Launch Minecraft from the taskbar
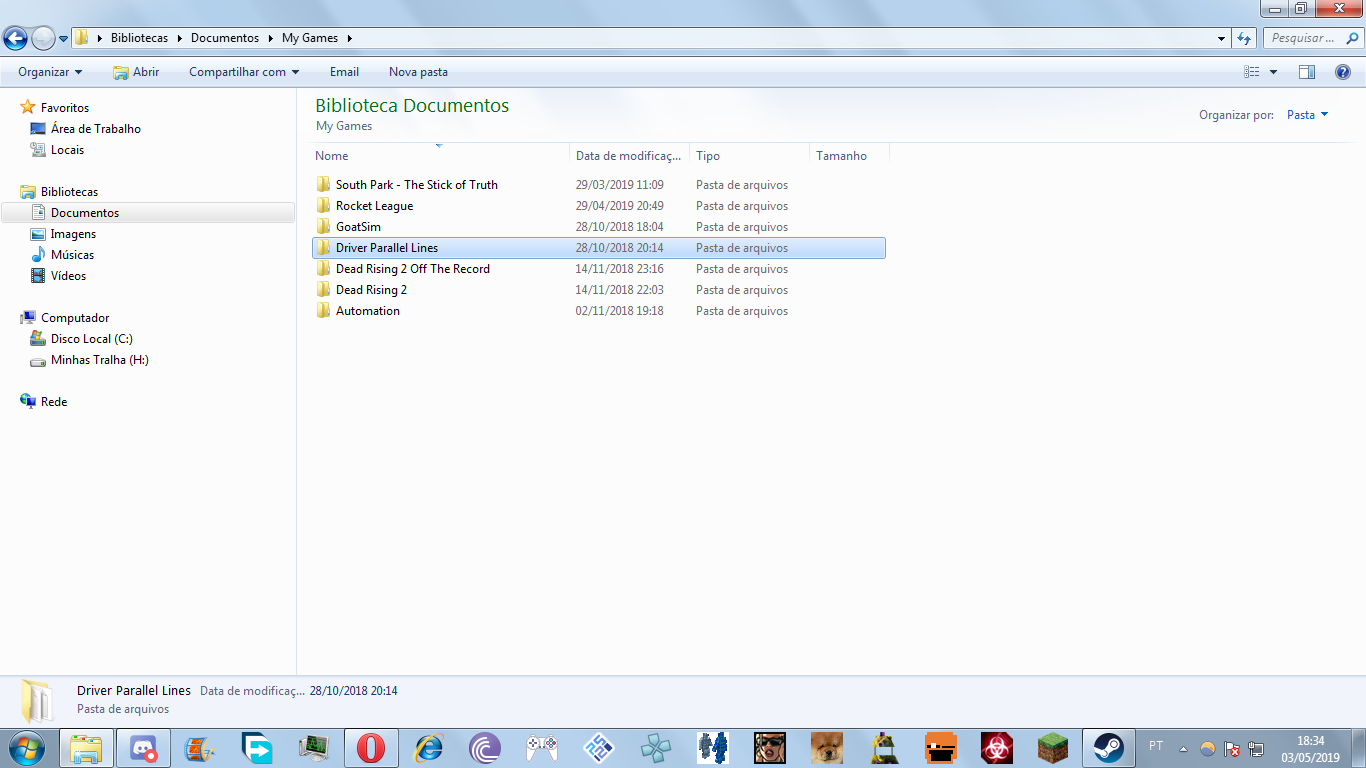Viewport: 1366px width, 768px height. pos(1052,748)
